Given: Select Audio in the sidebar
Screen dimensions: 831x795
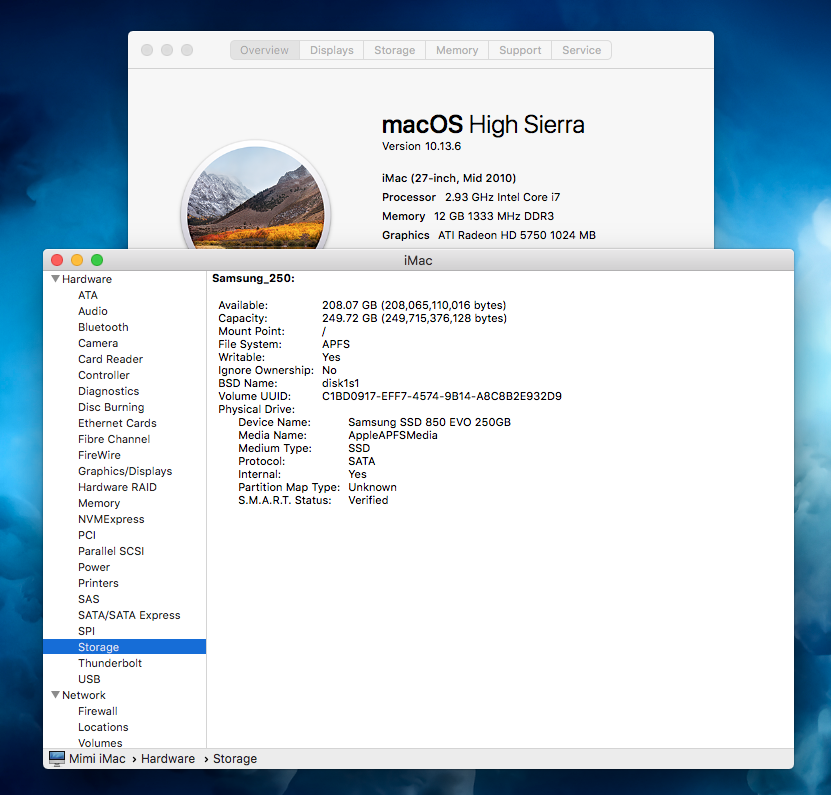Looking at the screenshot, I should coord(93,311).
